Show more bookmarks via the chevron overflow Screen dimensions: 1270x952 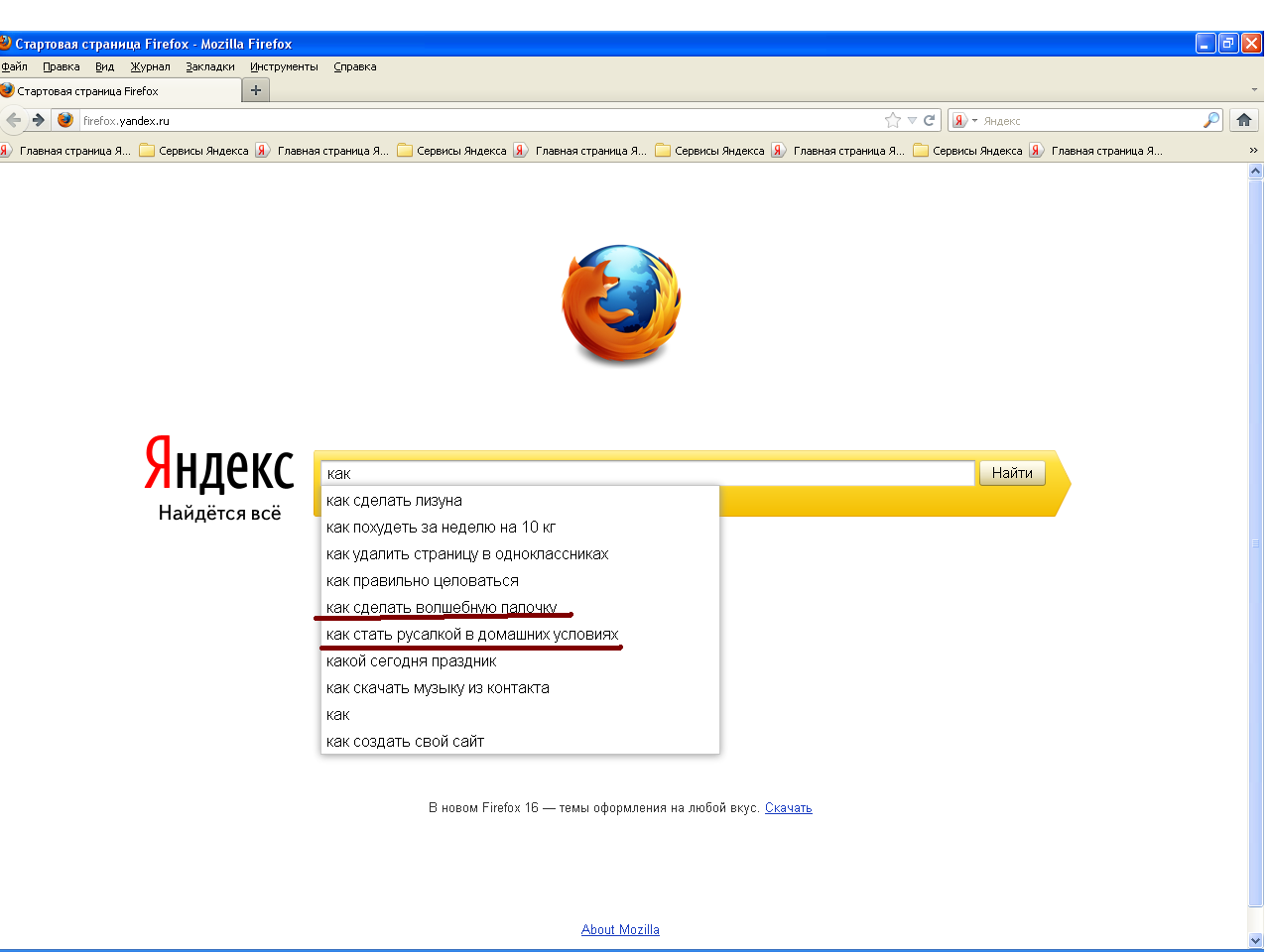click(1253, 151)
